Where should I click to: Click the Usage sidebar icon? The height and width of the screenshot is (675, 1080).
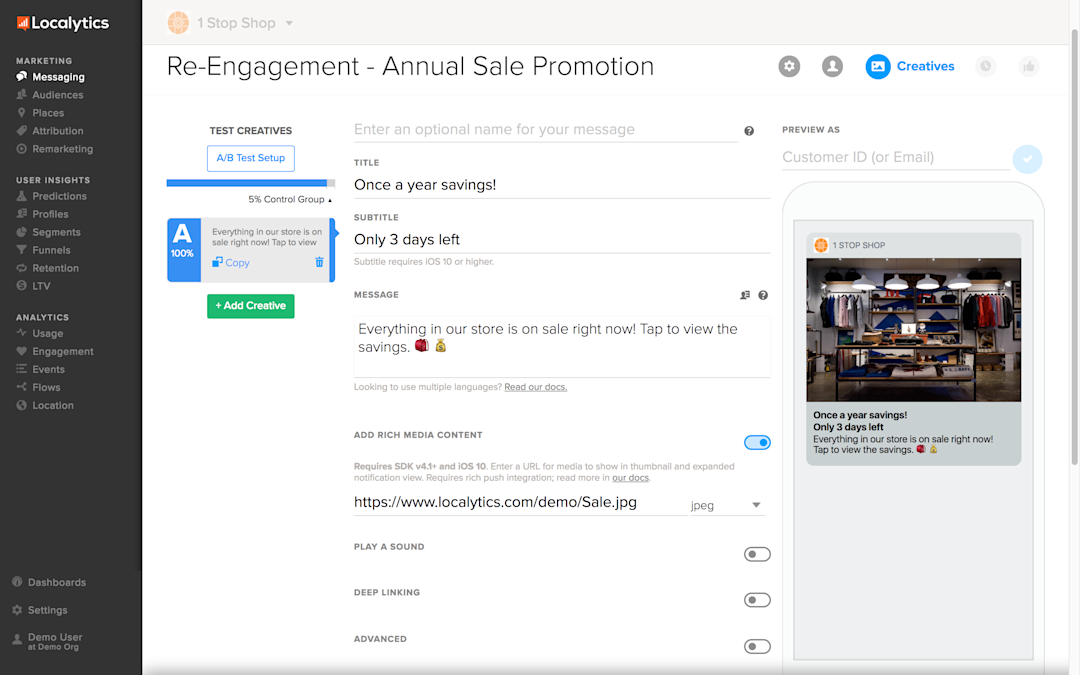point(21,333)
